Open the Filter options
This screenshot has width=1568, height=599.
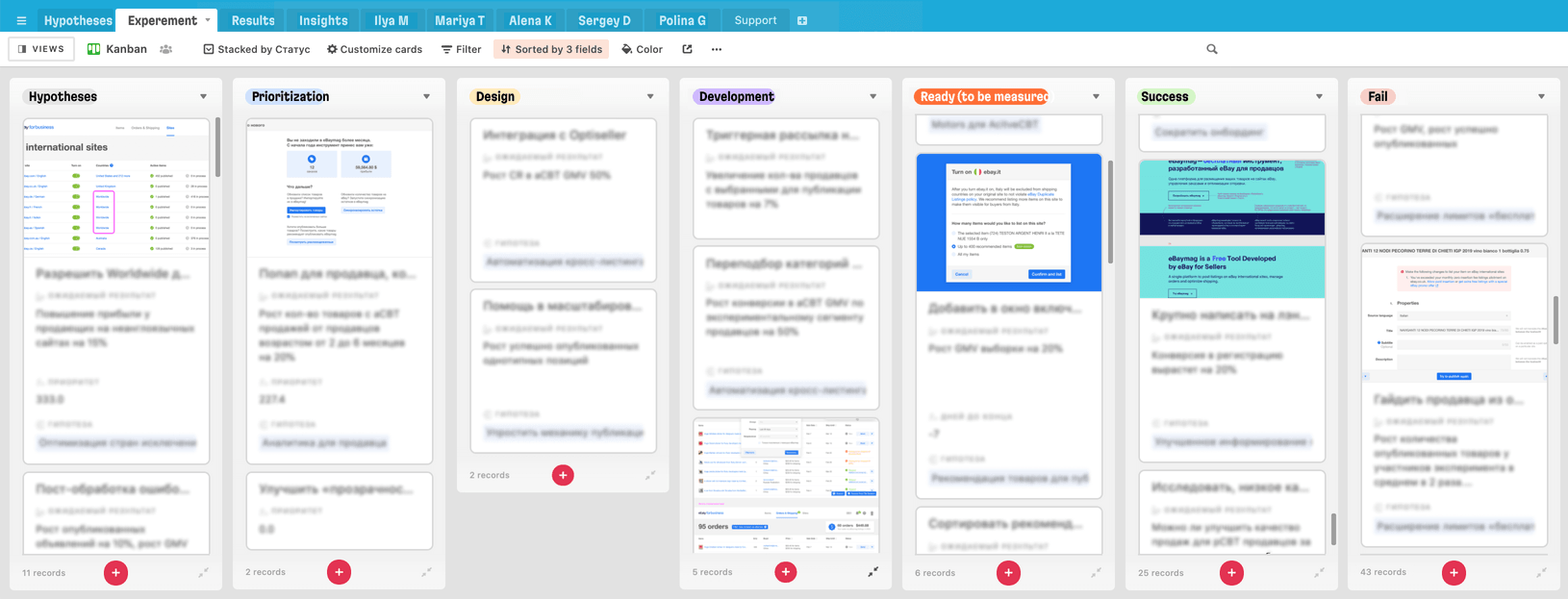(x=462, y=49)
